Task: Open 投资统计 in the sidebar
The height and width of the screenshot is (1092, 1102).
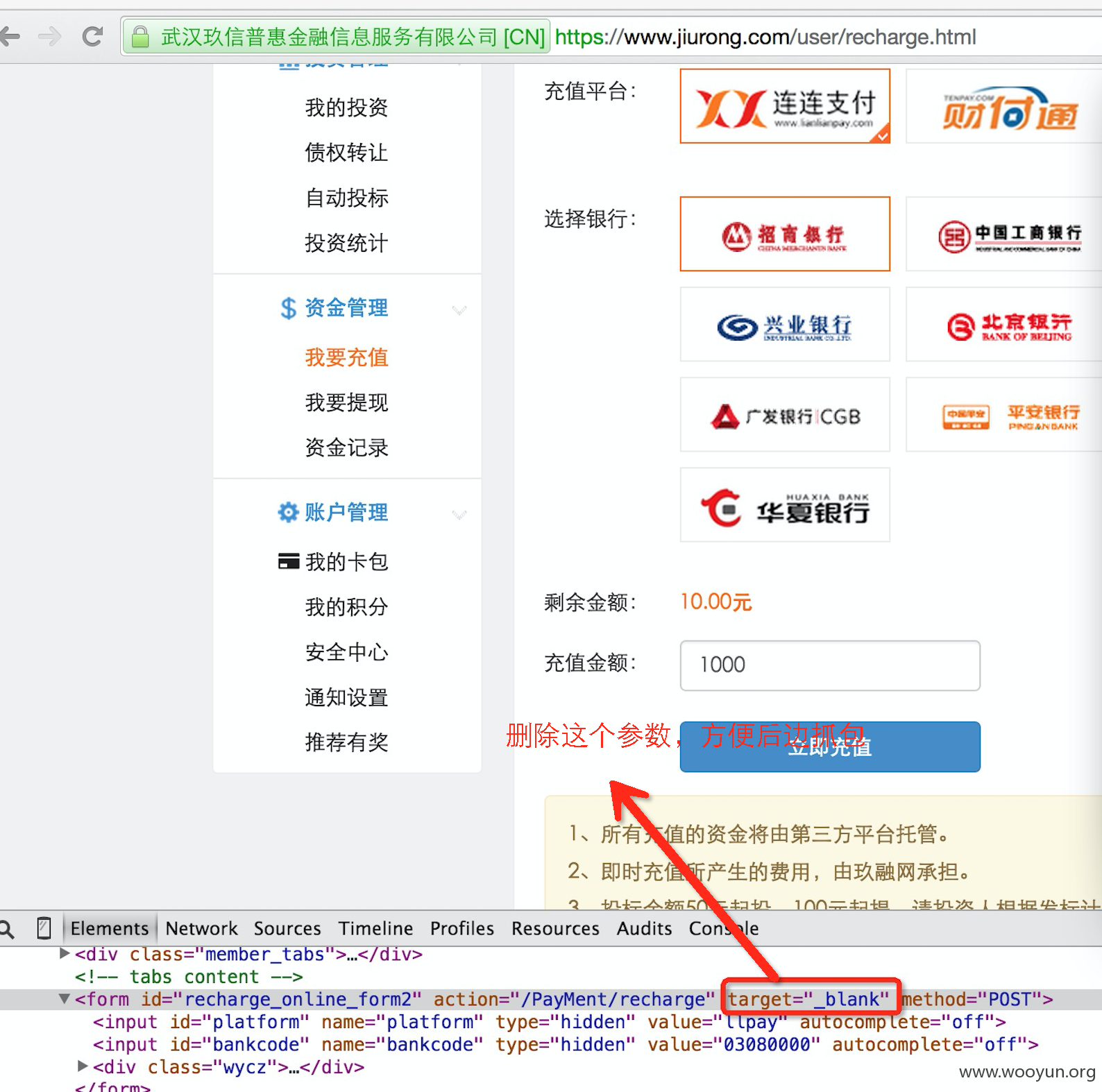Action: point(346,243)
